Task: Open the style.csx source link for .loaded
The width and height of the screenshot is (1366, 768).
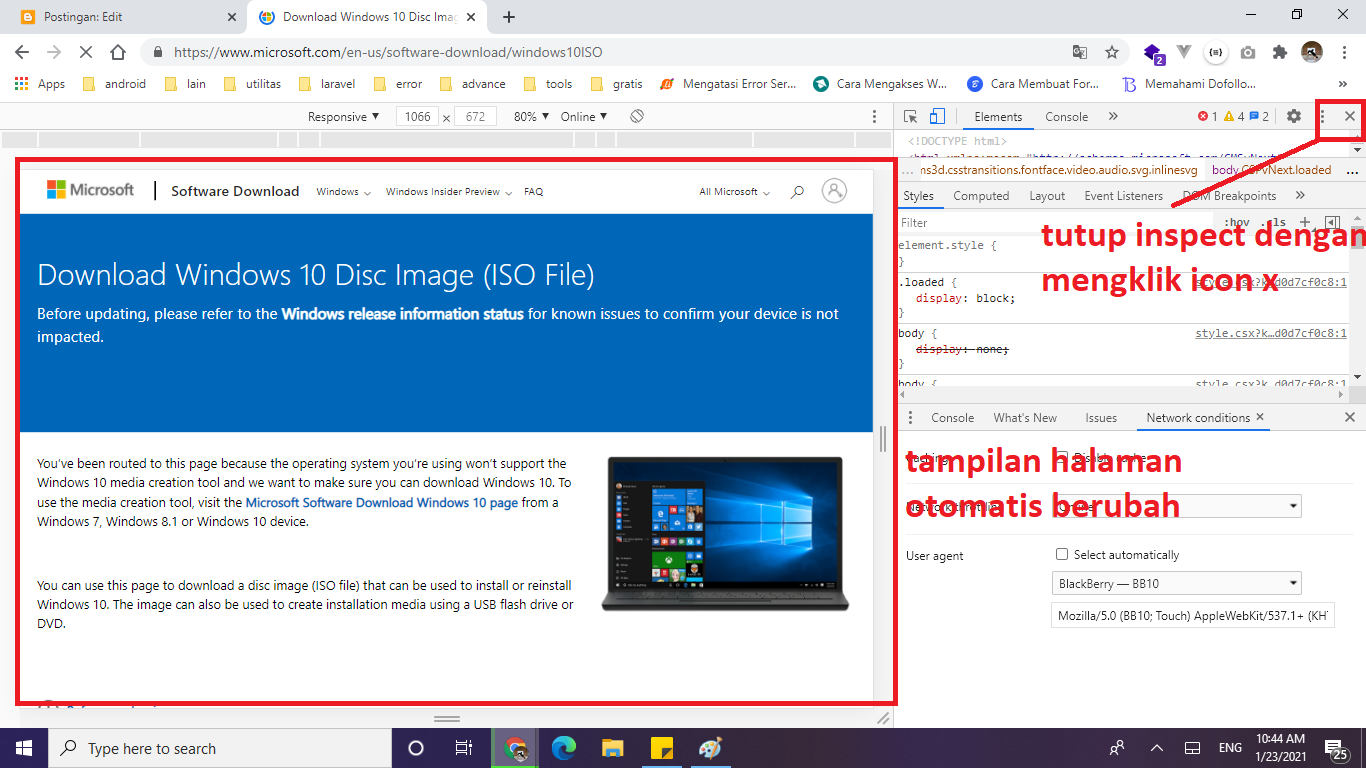Action: tap(1271, 282)
